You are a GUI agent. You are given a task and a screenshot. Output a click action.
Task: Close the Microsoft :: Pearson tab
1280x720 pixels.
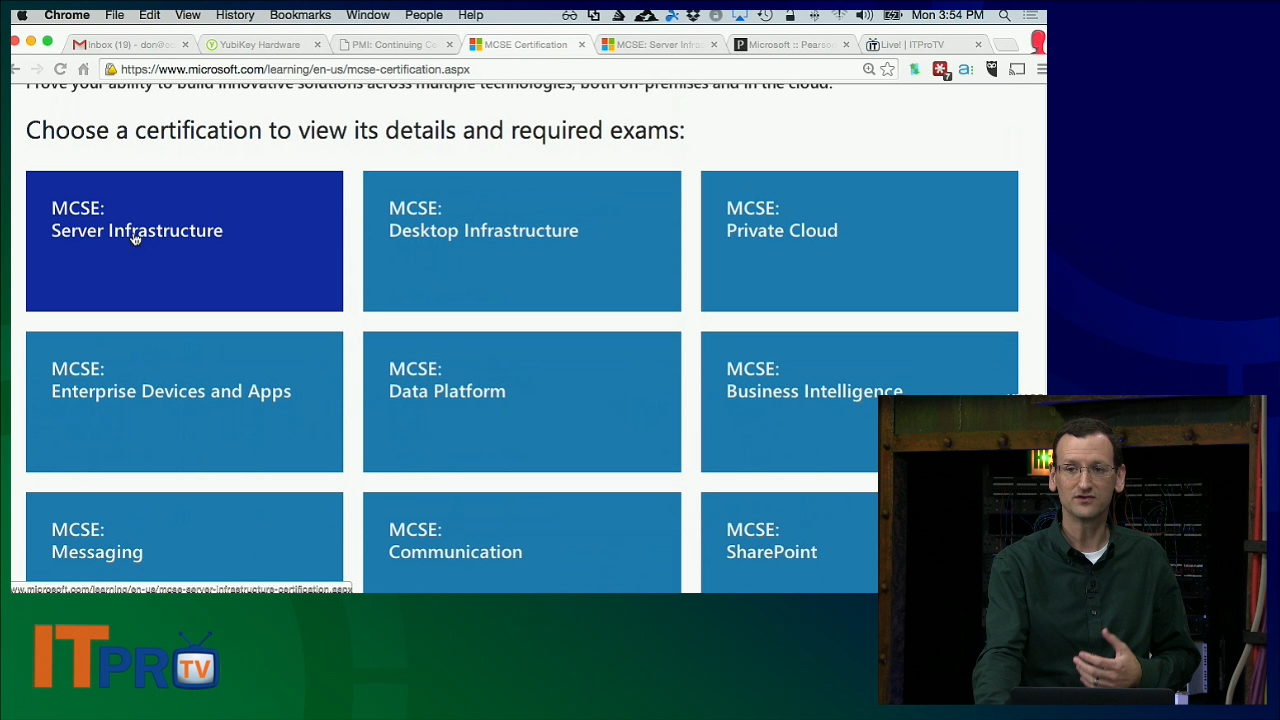click(846, 45)
